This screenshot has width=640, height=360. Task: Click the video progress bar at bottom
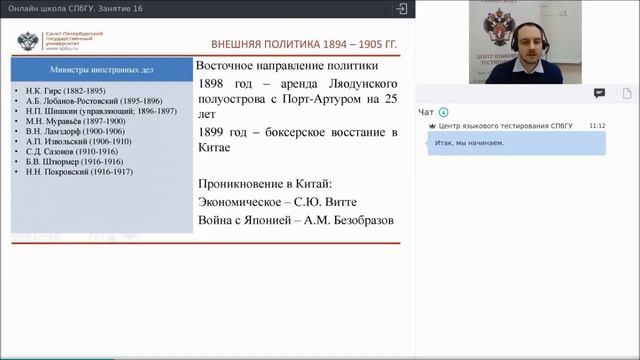point(320,358)
